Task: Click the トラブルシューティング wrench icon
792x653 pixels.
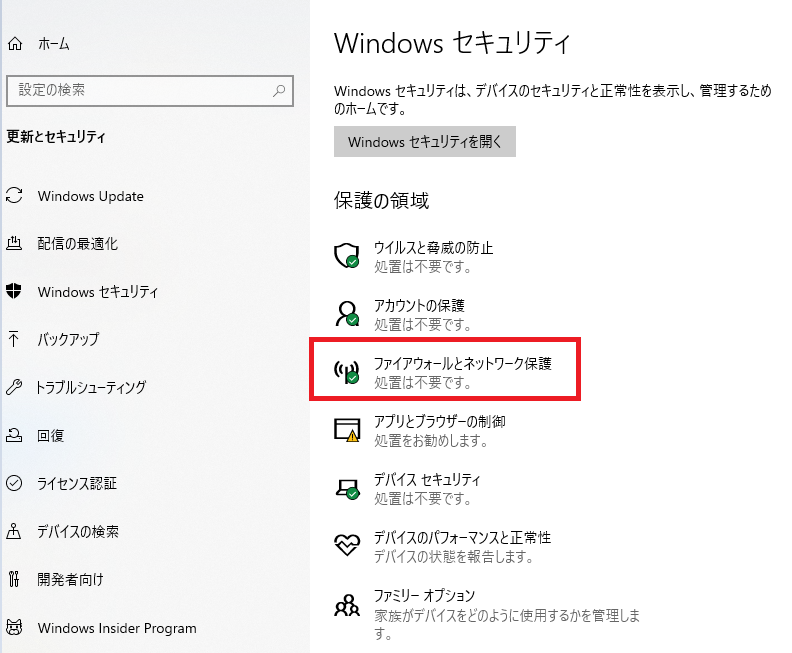Action: point(14,387)
